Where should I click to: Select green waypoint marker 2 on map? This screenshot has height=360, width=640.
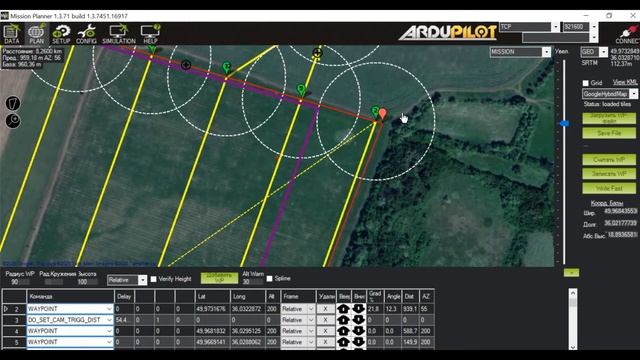pos(375,111)
